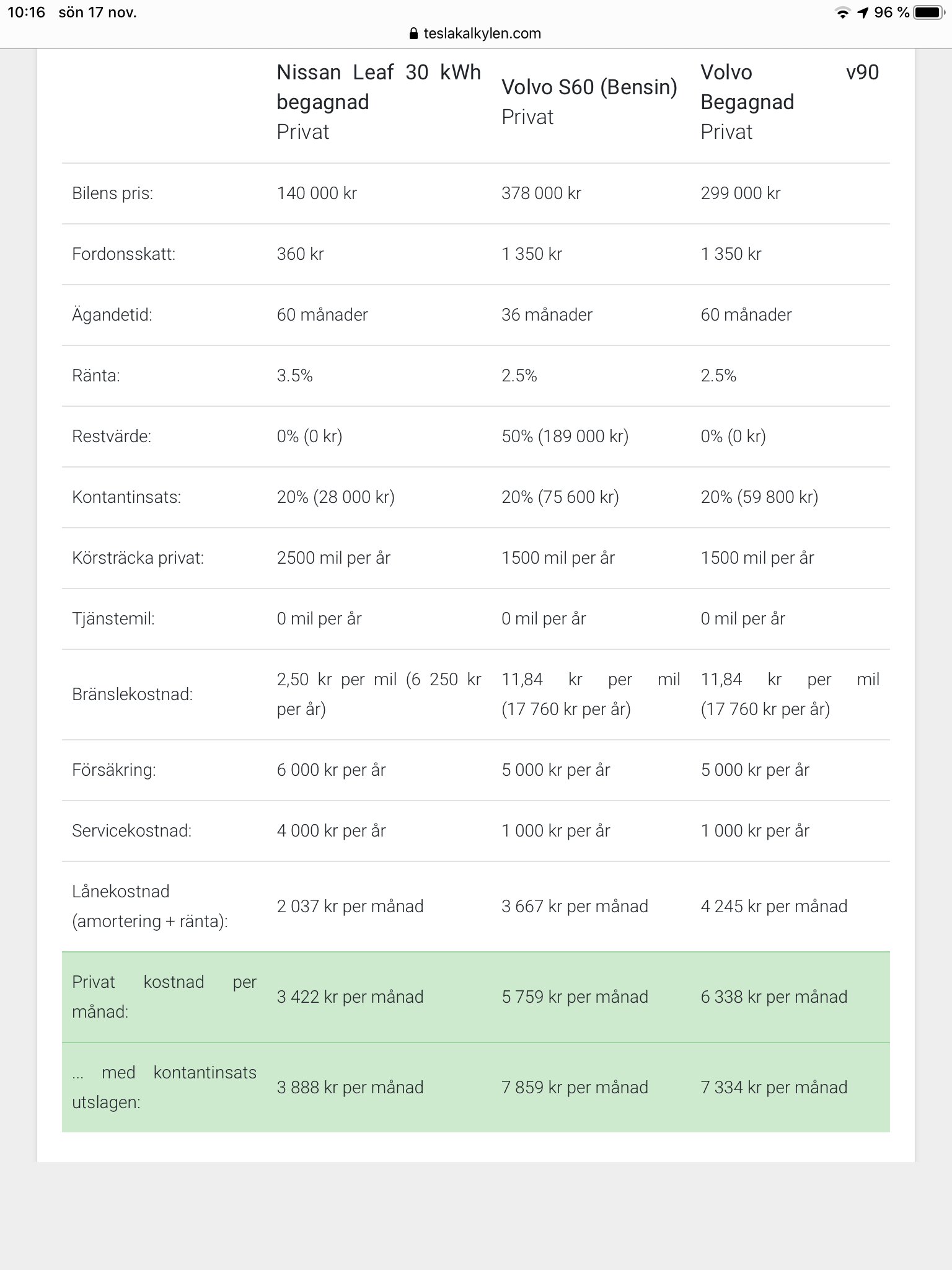Tap the Volvo S60 price 378 000 kr
Viewport: 952px width, 1270px height.
pyautogui.click(x=541, y=193)
